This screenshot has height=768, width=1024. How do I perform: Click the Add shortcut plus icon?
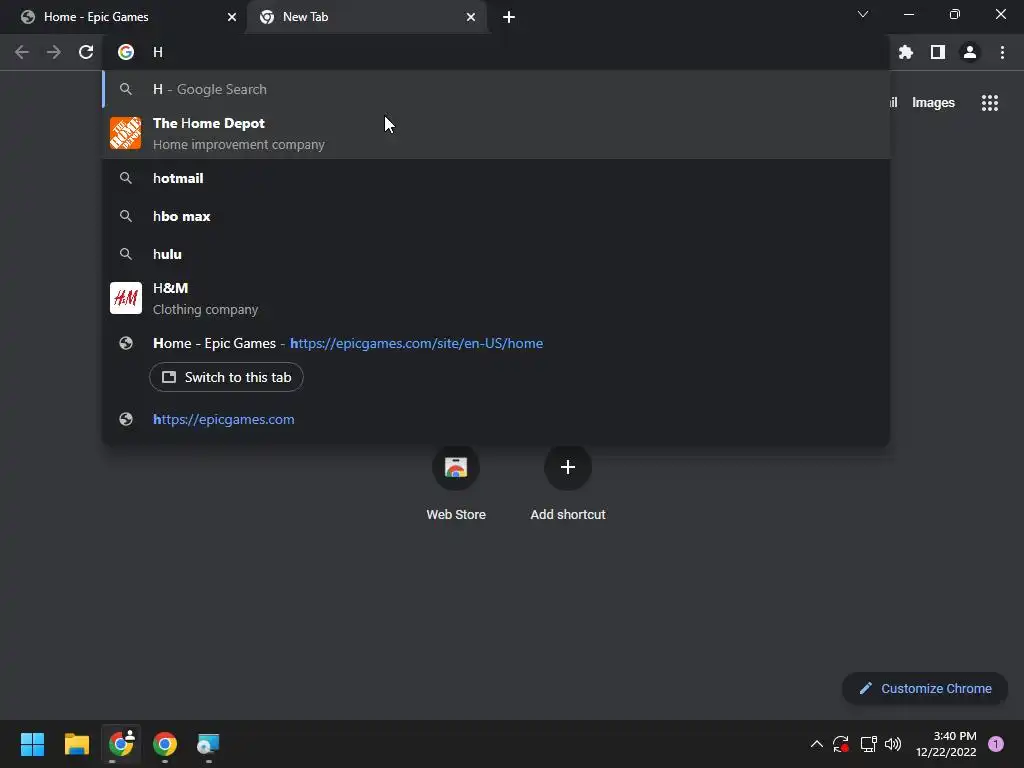568,467
